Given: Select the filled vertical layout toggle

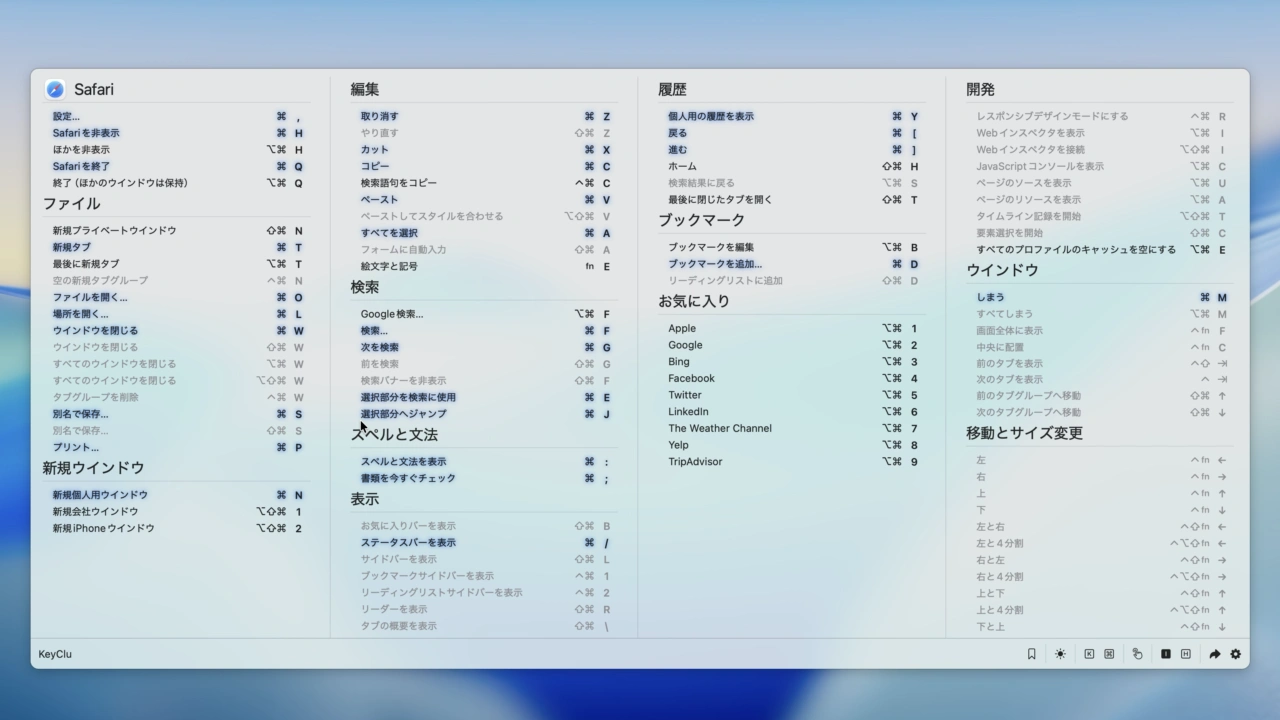Looking at the screenshot, I should coord(1165,654).
